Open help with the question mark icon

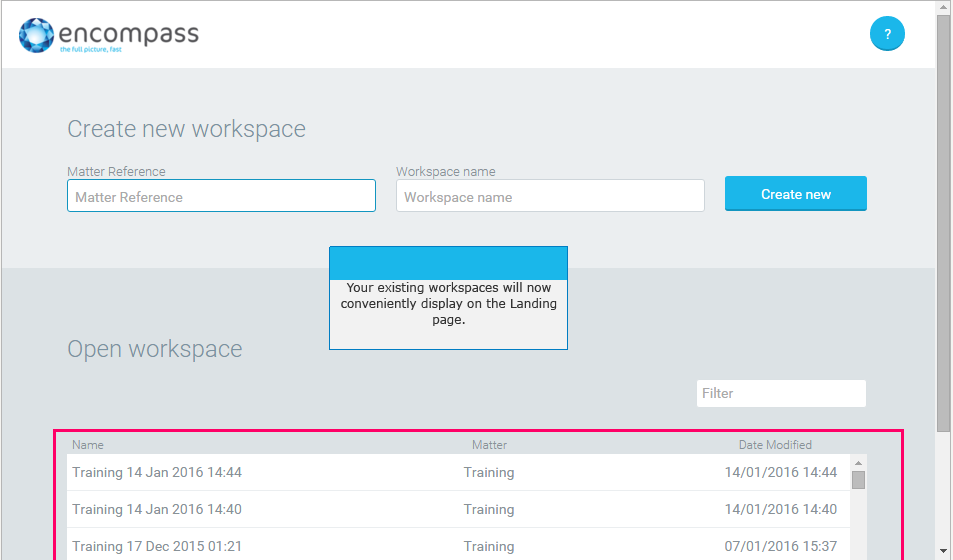887,33
